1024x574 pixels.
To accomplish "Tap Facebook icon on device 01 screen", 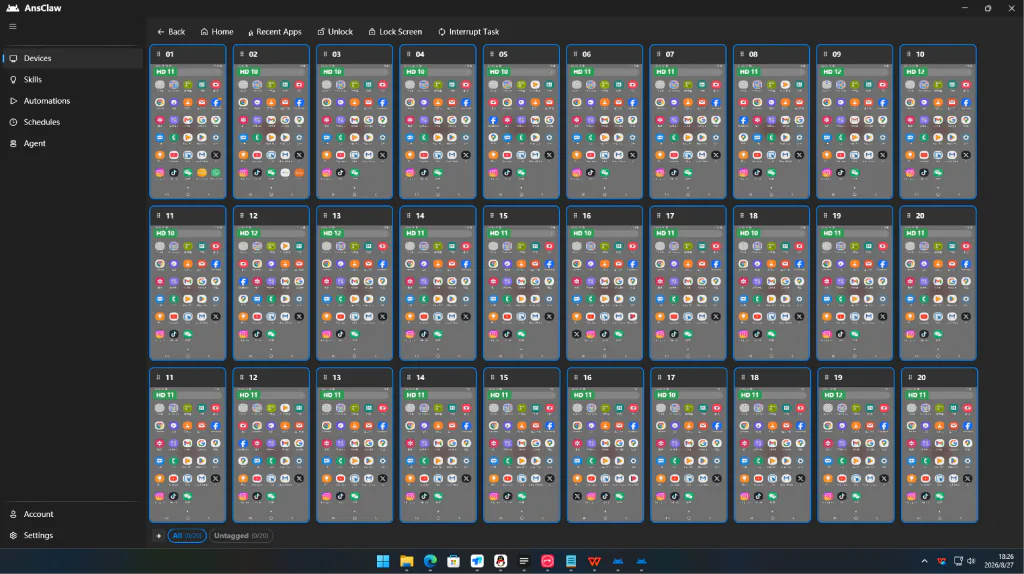I will coord(216,103).
